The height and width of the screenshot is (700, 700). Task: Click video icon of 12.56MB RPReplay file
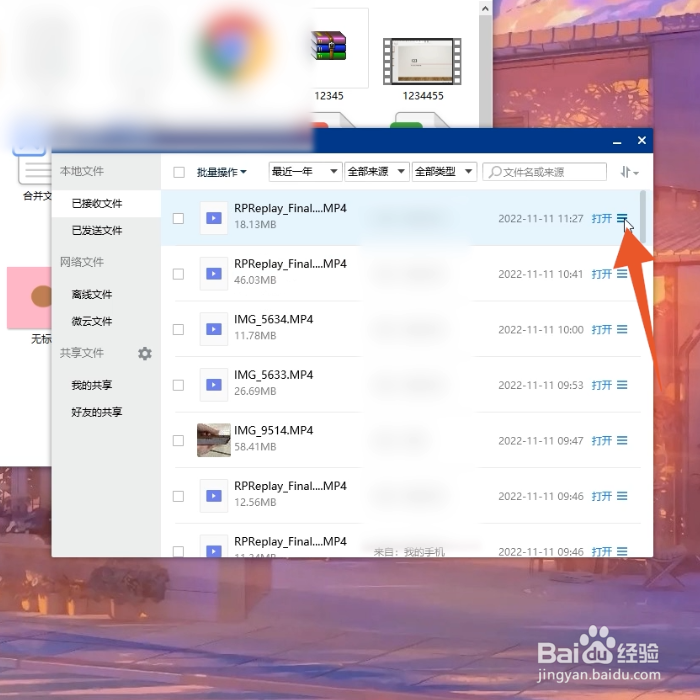click(x=214, y=496)
